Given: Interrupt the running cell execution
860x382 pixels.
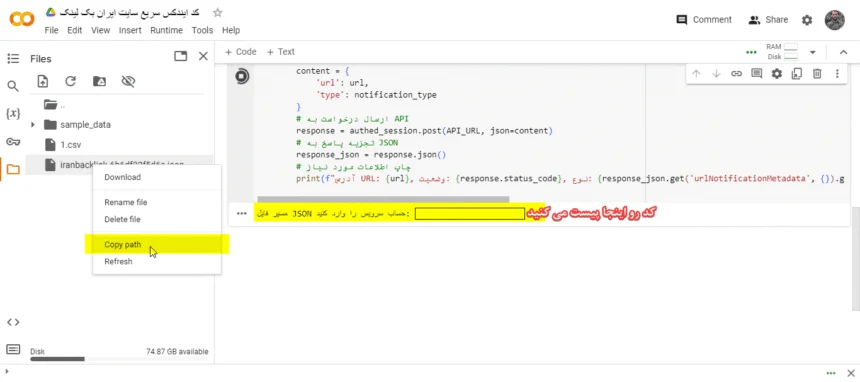Looking at the screenshot, I should [x=242, y=76].
